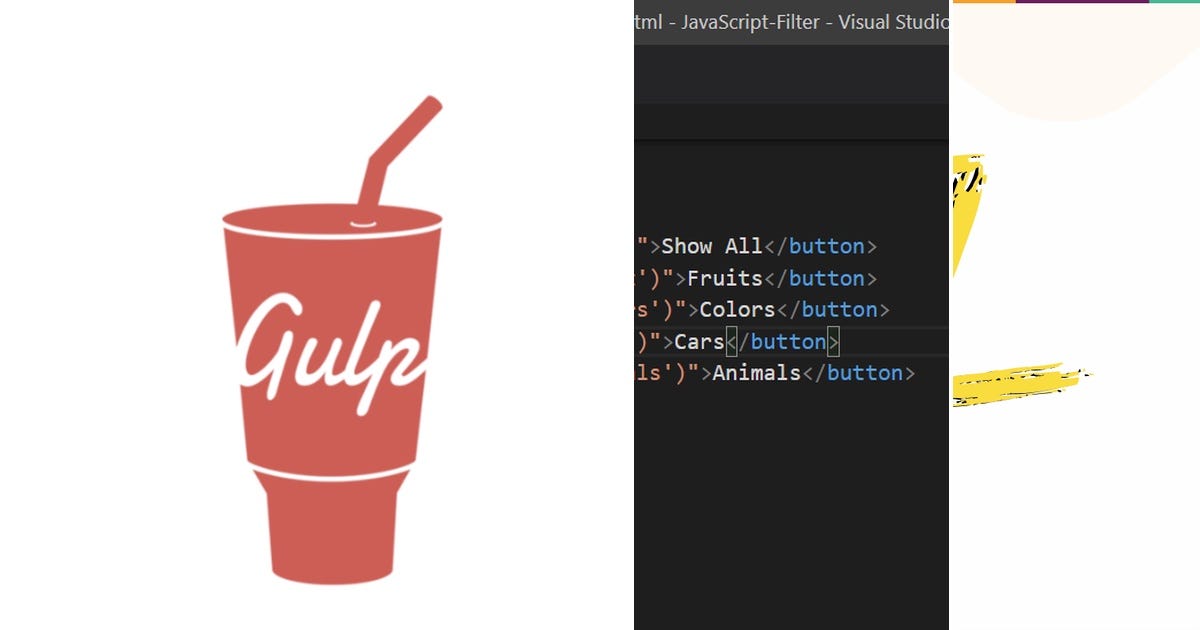Click the dark editor background area

(x=790, y=500)
